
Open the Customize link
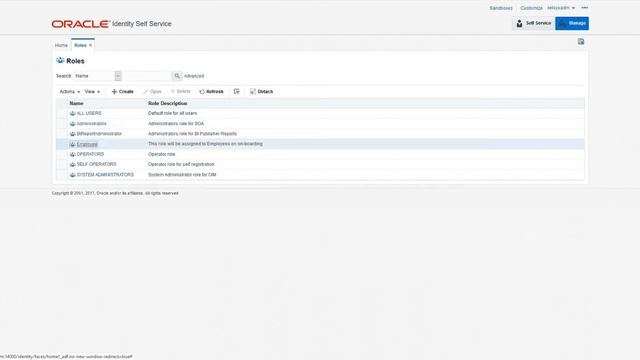pos(531,8)
